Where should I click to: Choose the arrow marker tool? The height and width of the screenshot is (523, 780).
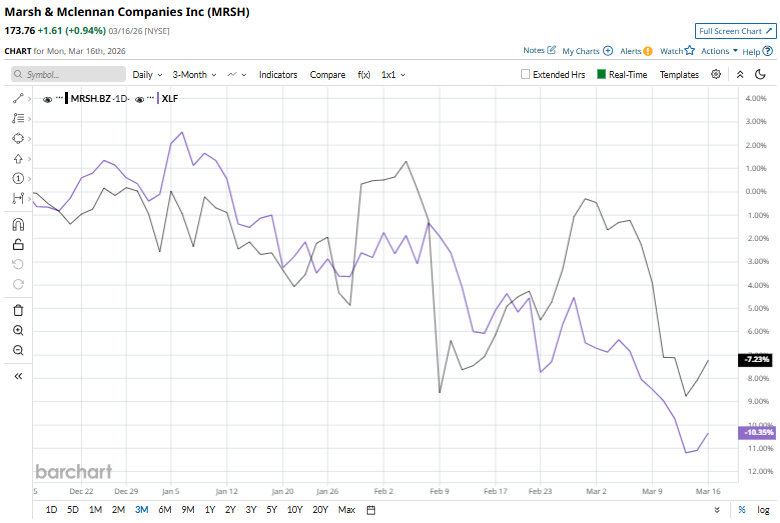tap(18, 159)
